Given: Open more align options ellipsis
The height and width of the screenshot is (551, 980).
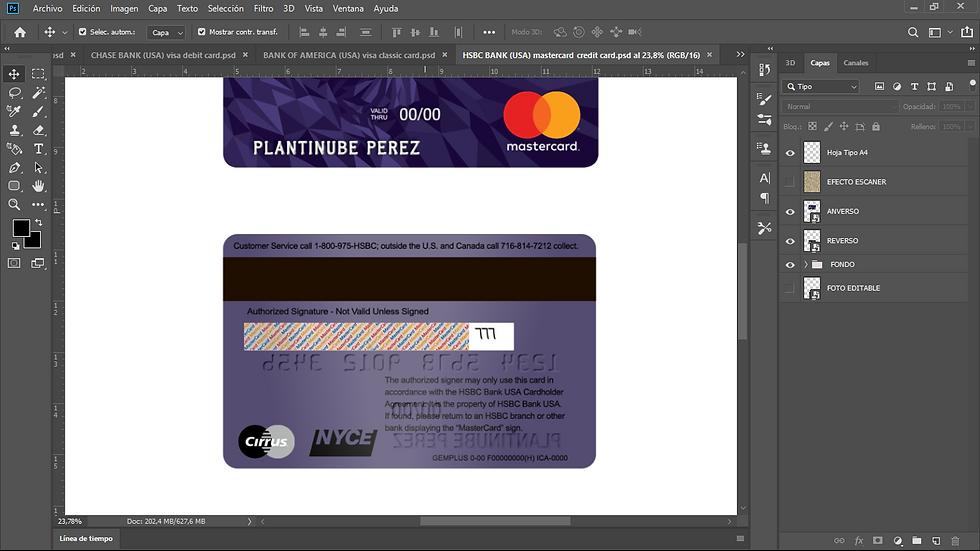Looking at the screenshot, I should [489, 32].
